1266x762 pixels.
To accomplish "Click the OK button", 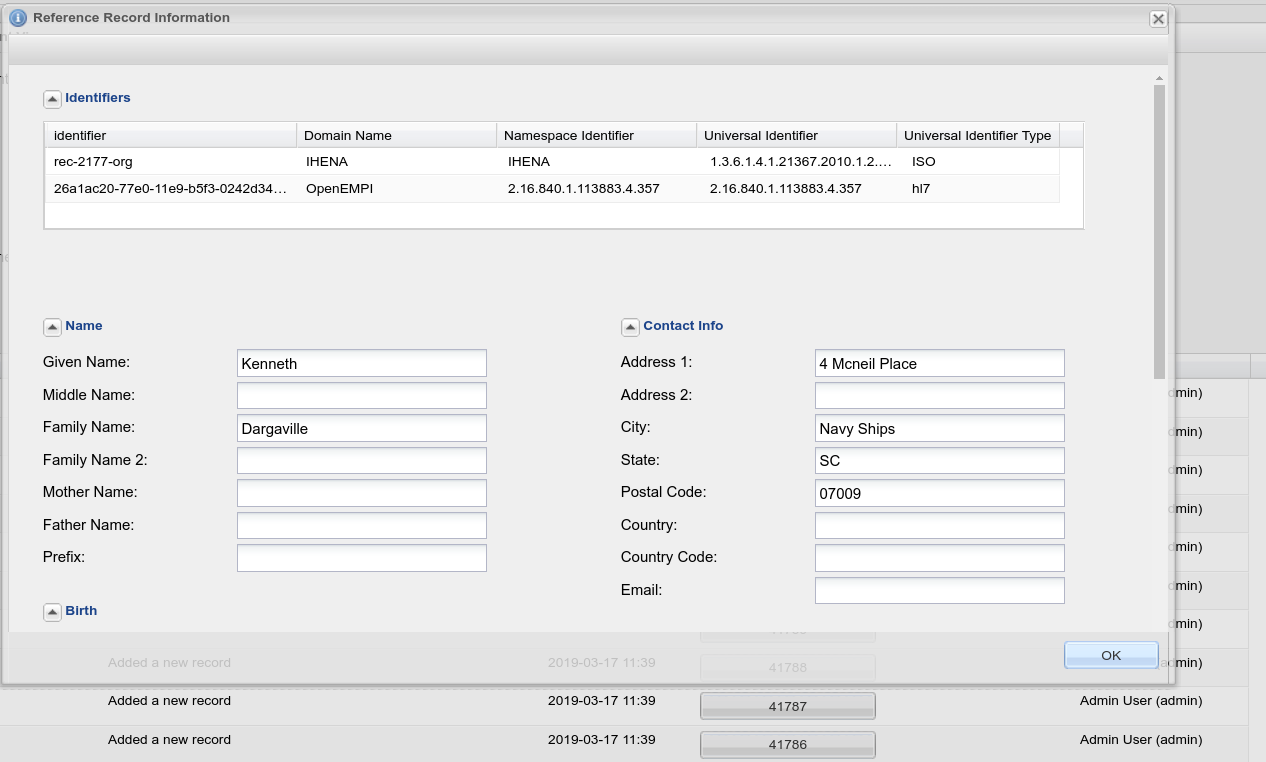I will point(1111,655).
